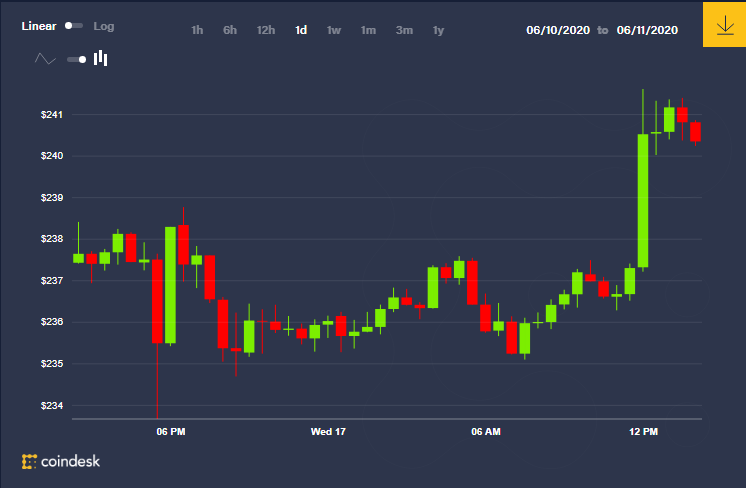Click the $241 price axis label

pos(52,115)
